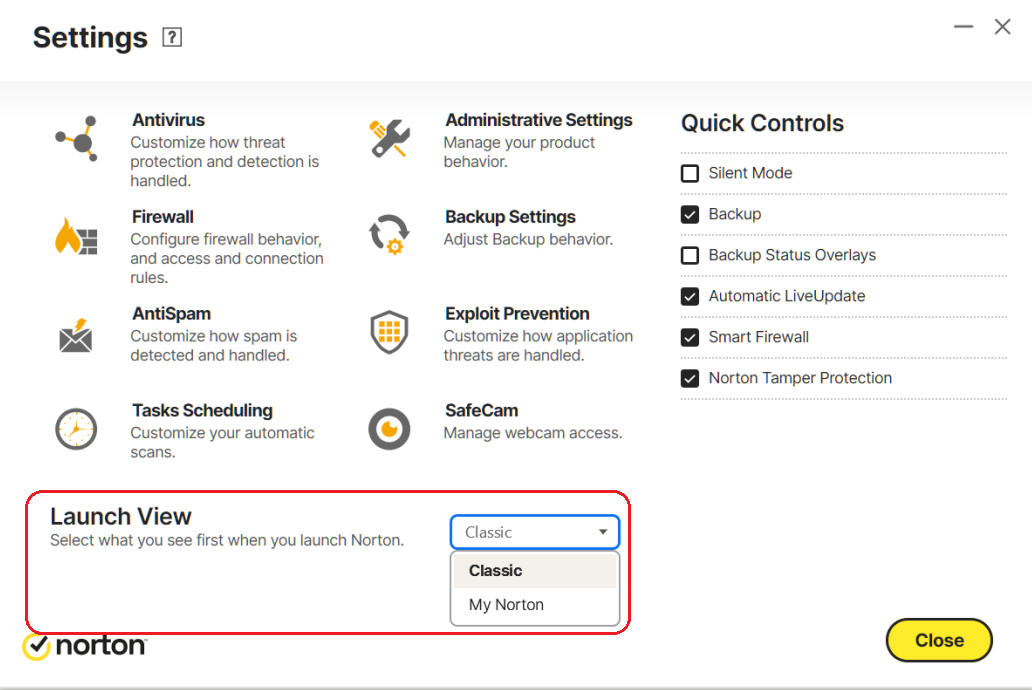Click the yellow Close button
This screenshot has width=1032, height=690.
coord(939,640)
